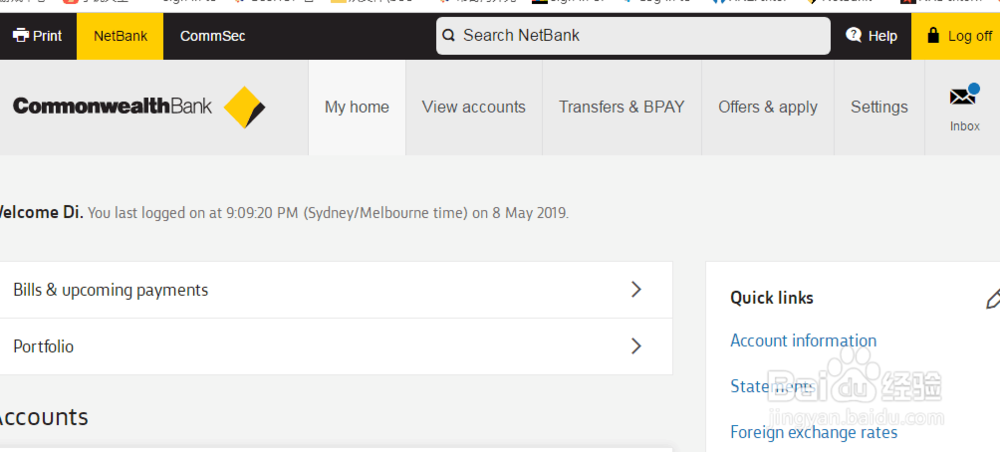Click the printer icon in top bar
Viewport: 1000px width, 452px height.
coord(20,36)
